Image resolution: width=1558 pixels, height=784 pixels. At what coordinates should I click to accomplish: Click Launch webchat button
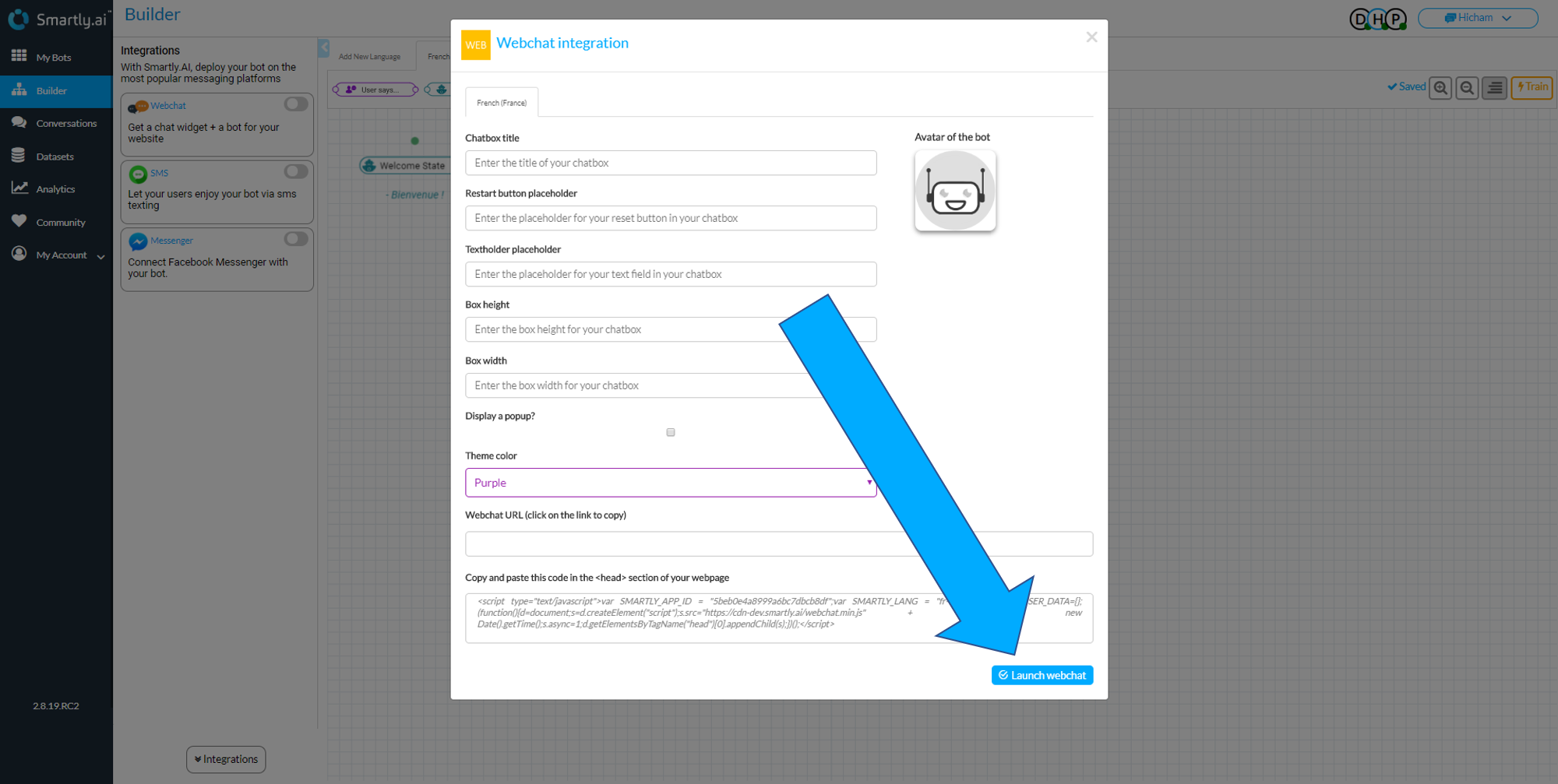pos(1042,675)
